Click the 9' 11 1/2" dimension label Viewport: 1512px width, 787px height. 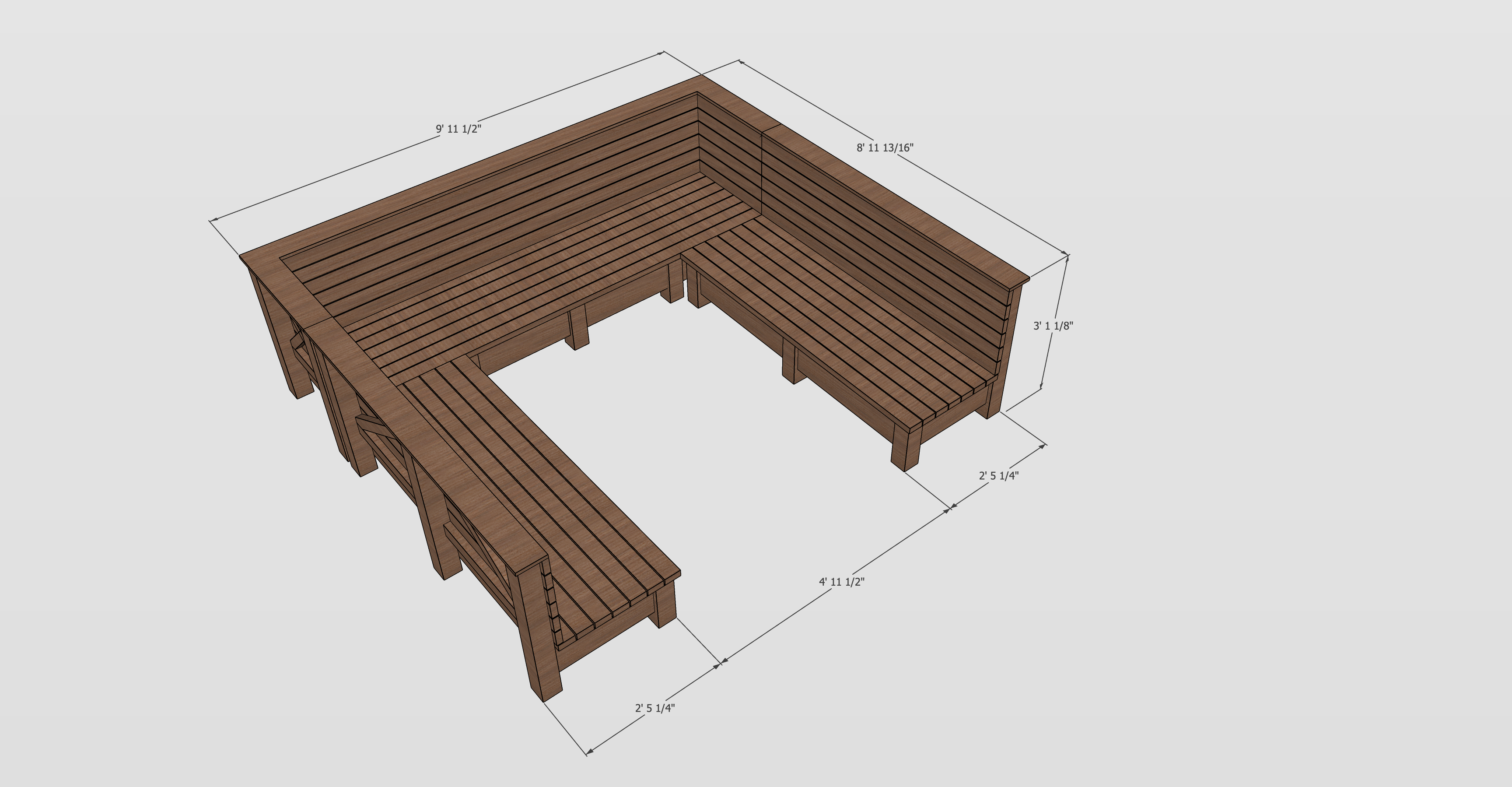[458, 129]
